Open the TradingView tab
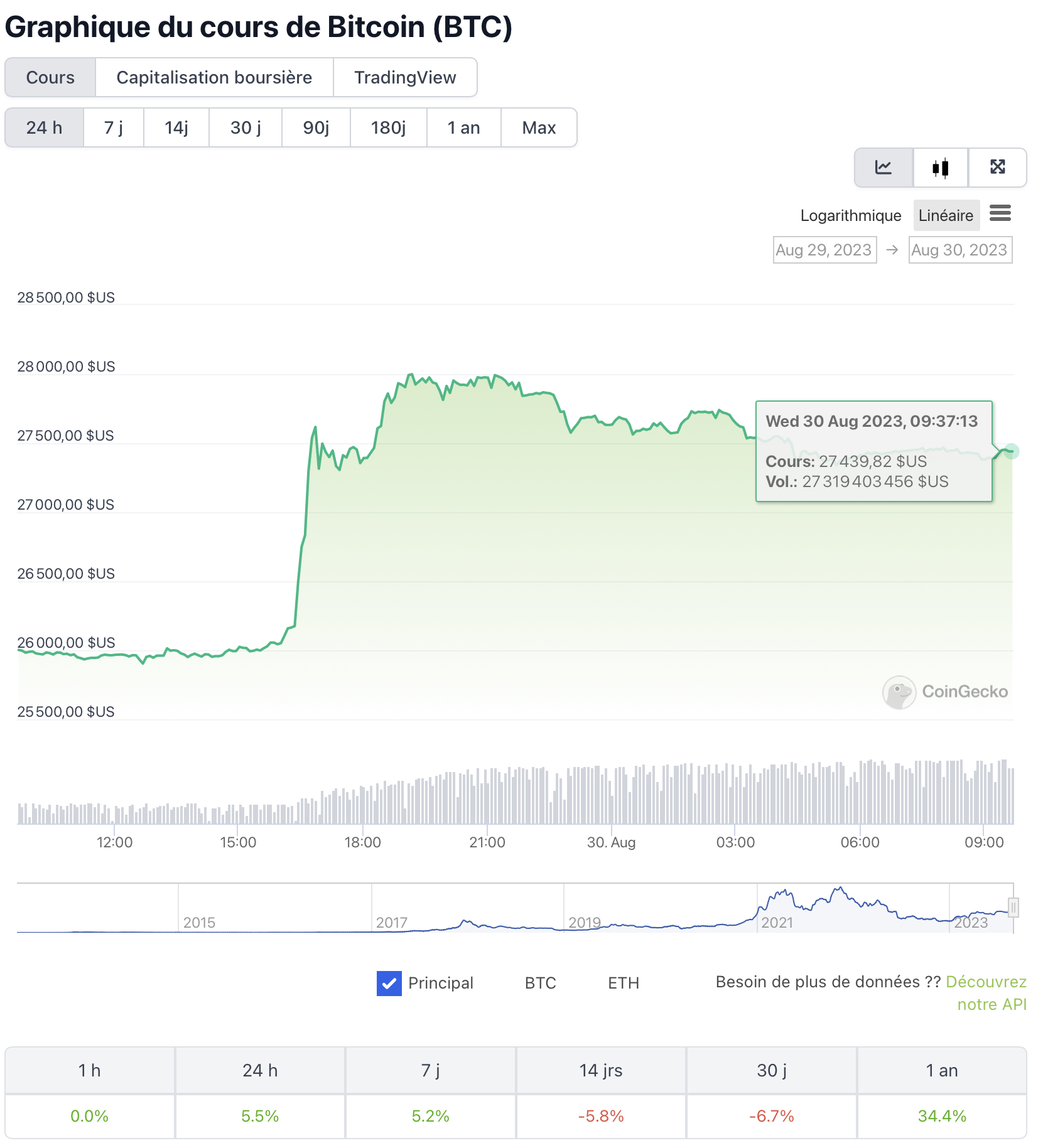 405,77
